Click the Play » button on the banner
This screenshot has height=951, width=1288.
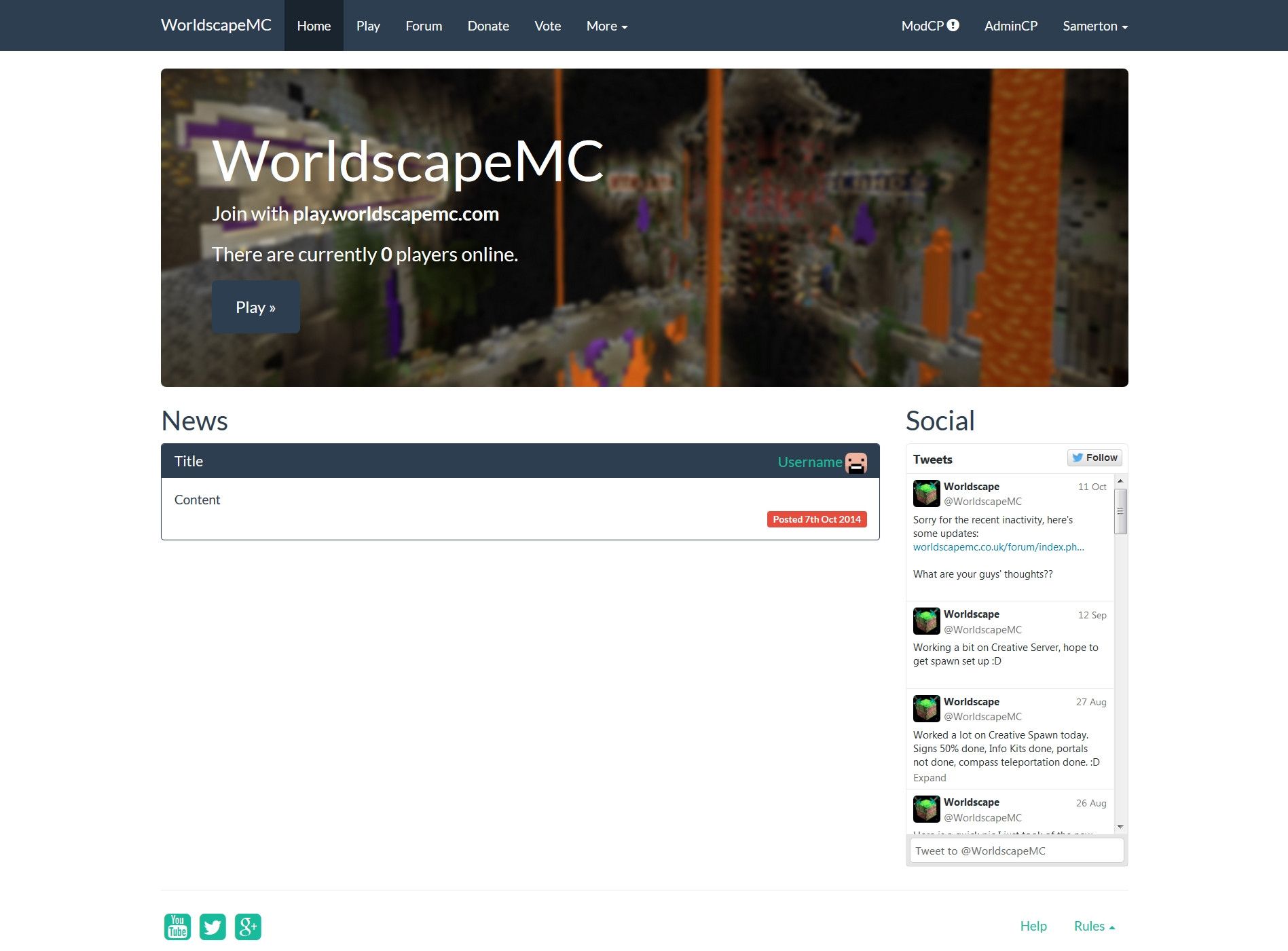pos(255,307)
